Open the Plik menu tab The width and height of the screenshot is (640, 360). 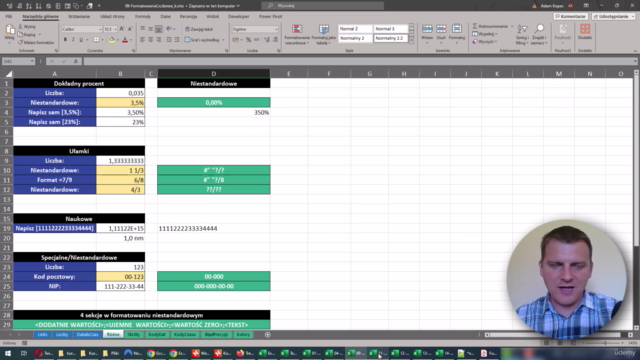[x=9, y=17]
